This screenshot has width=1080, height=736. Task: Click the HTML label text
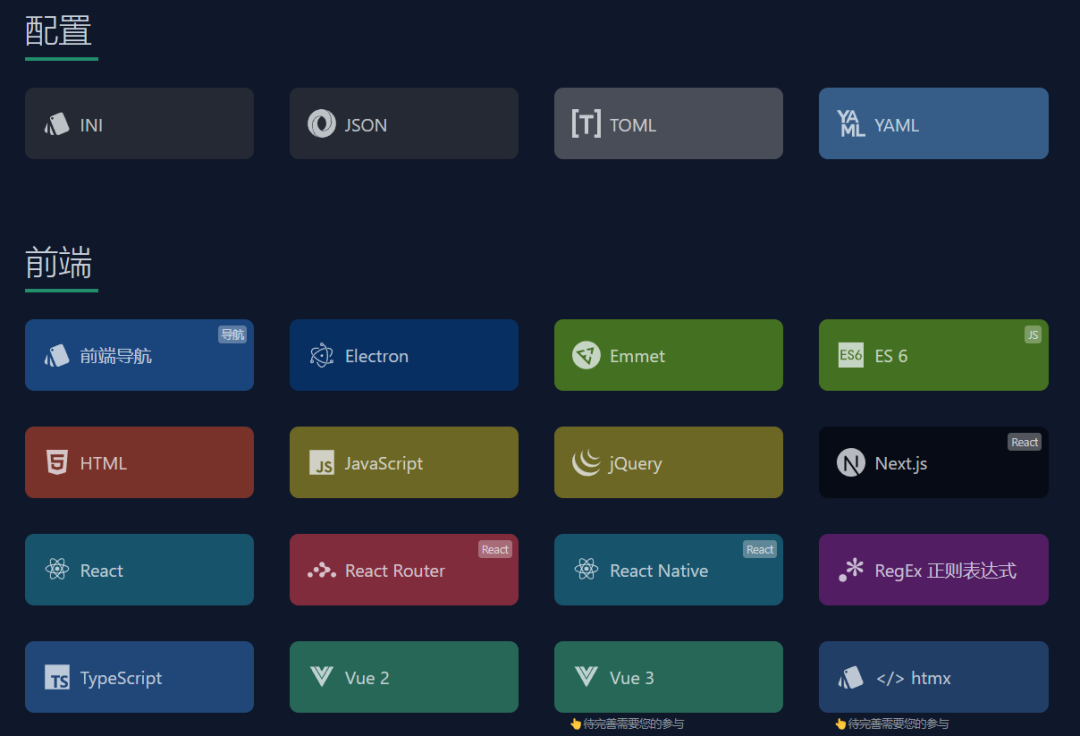pyautogui.click(x=103, y=463)
